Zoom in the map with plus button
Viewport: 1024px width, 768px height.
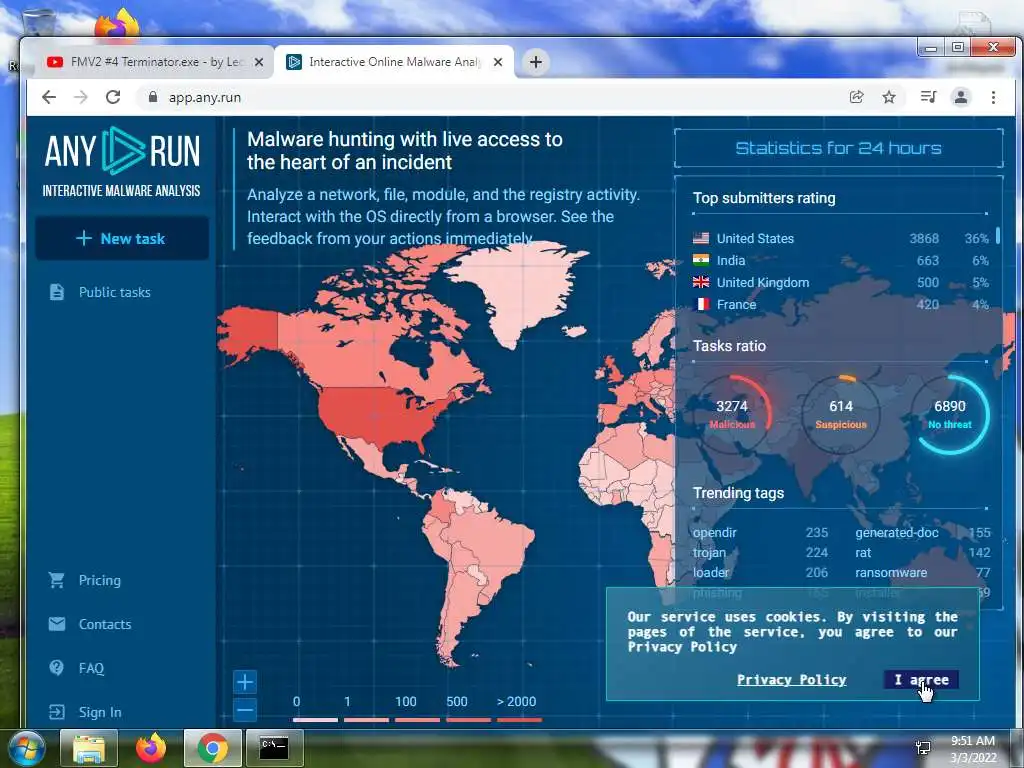coord(245,682)
